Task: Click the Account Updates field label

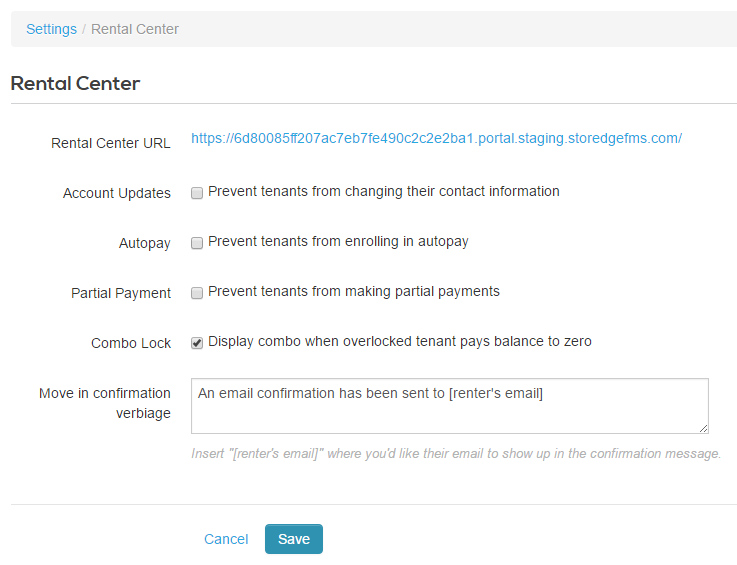Action: tap(117, 193)
